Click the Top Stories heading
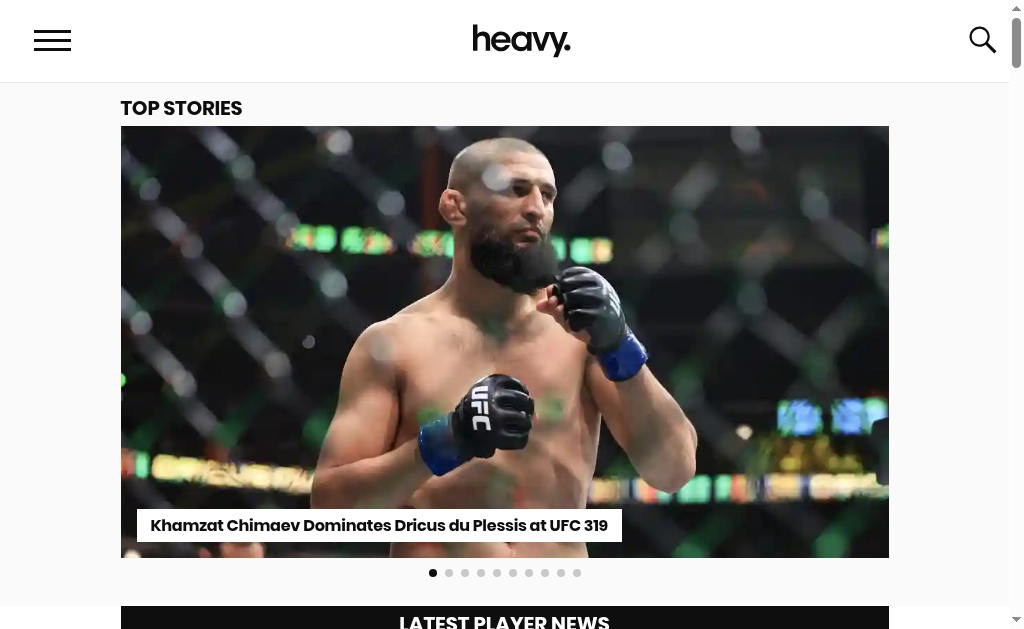The width and height of the screenshot is (1024, 629). pyautogui.click(x=182, y=108)
